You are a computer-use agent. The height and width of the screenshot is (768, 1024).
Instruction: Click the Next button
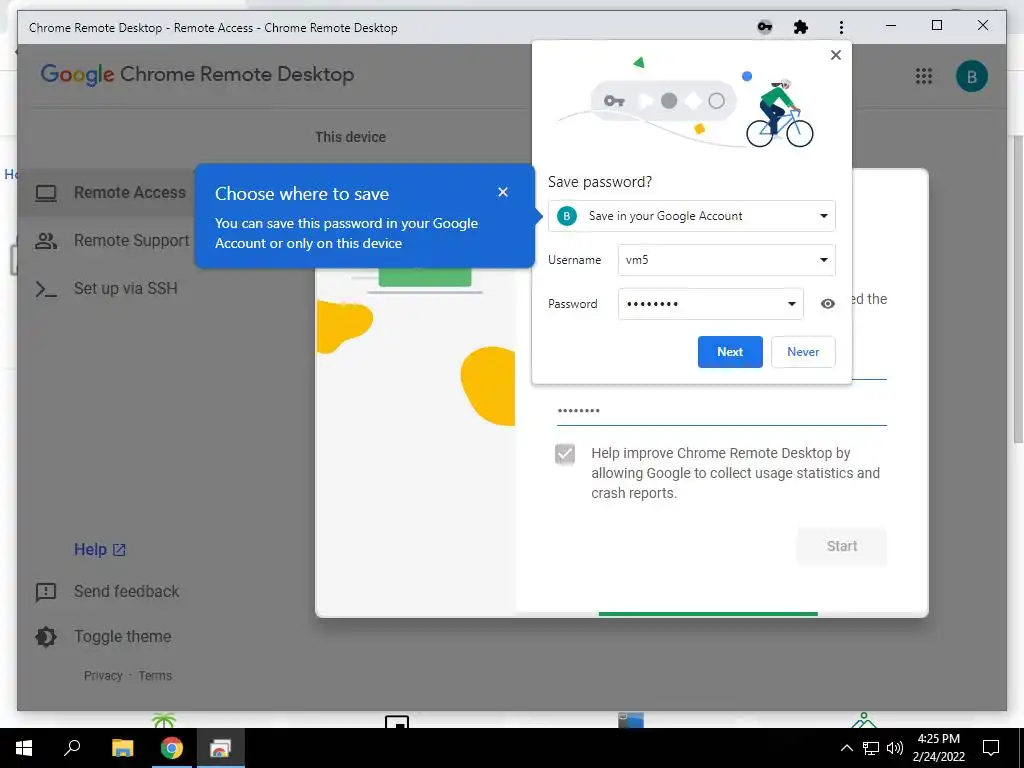point(730,352)
